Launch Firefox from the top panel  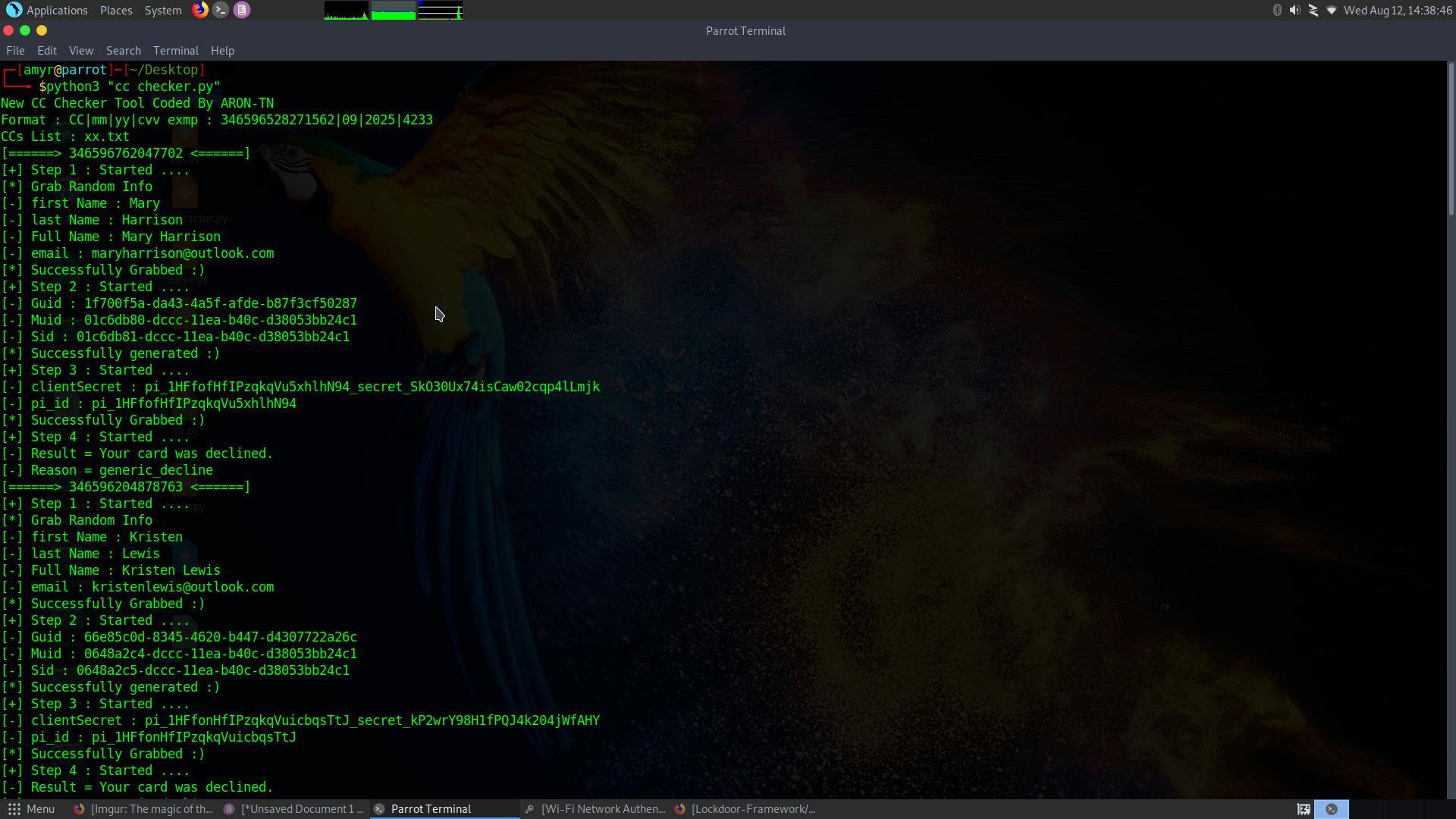[200, 10]
